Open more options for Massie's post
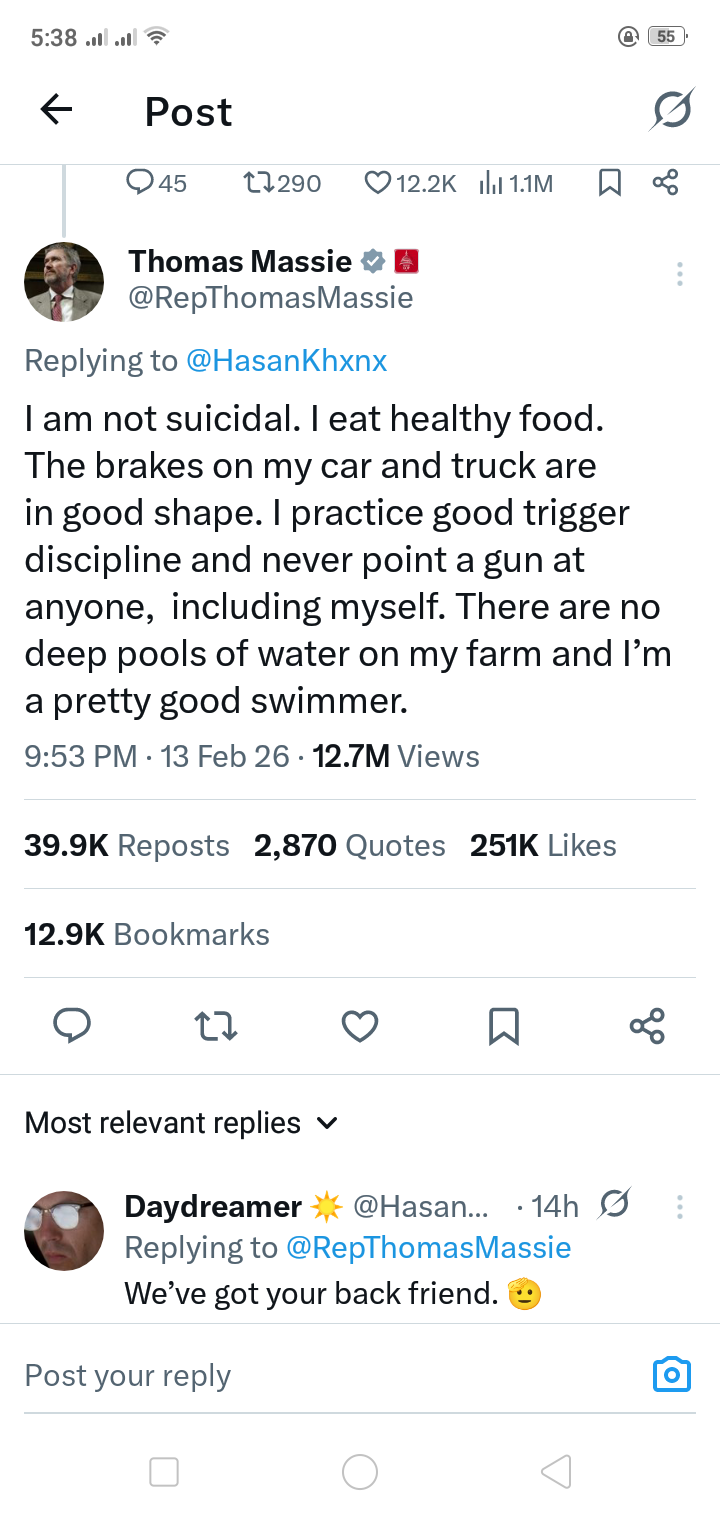 coord(680,273)
